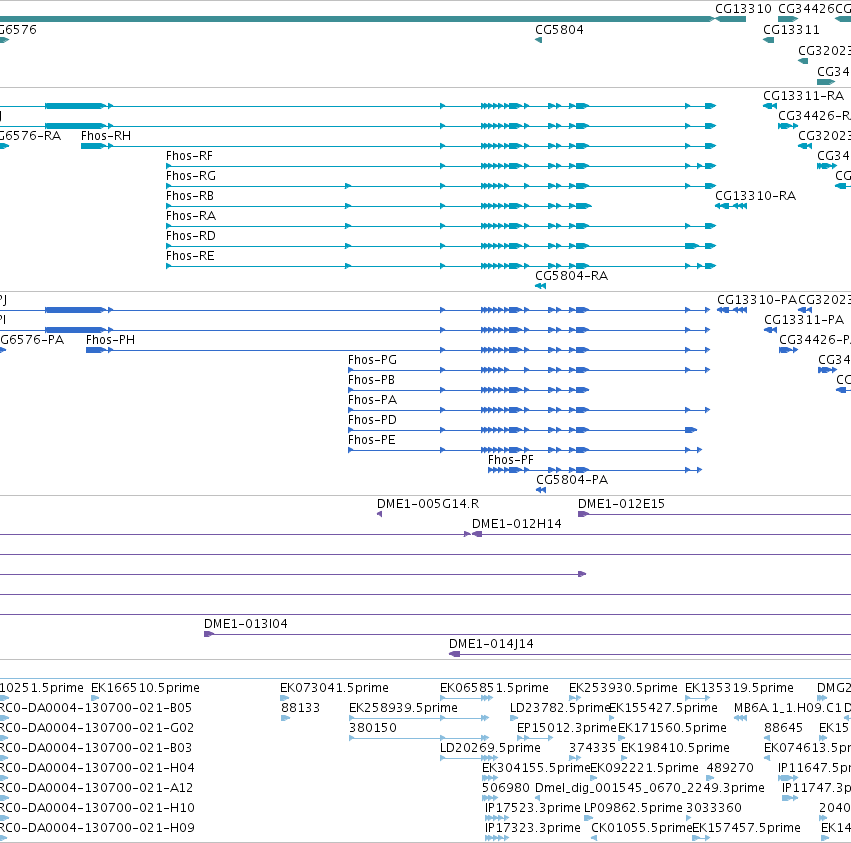Click the DME1-013I04 start glyph
This screenshot has width=851, height=843.
209,634
